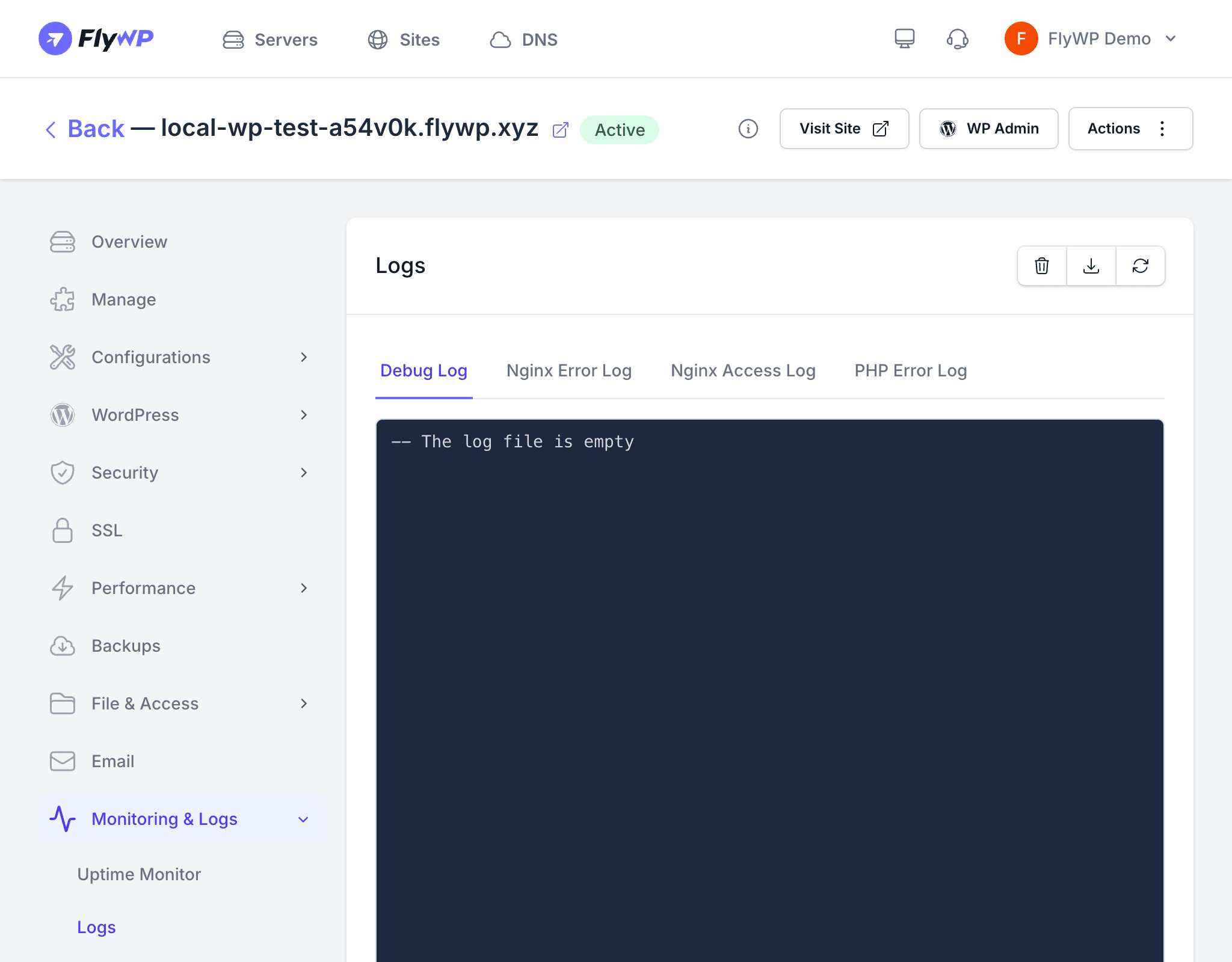Open the File & Access sidebar section
This screenshot has height=962, width=1232.
click(x=183, y=703)
